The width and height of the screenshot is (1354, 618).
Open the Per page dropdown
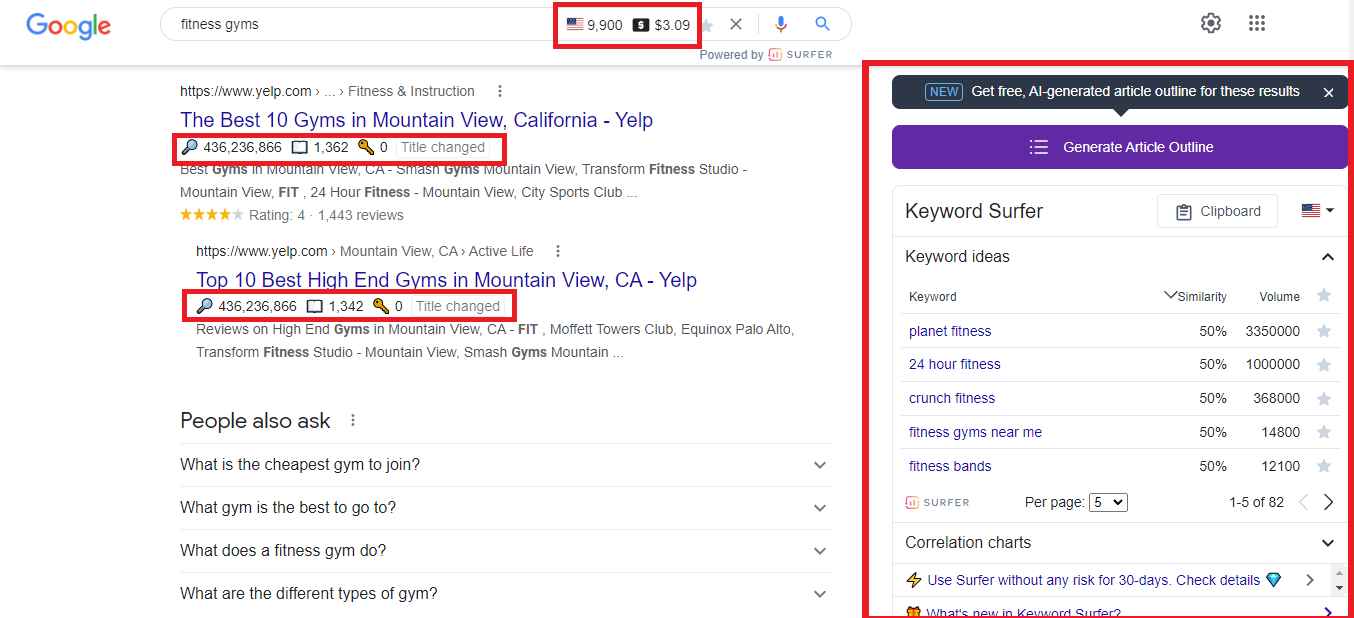(1108, 502)
